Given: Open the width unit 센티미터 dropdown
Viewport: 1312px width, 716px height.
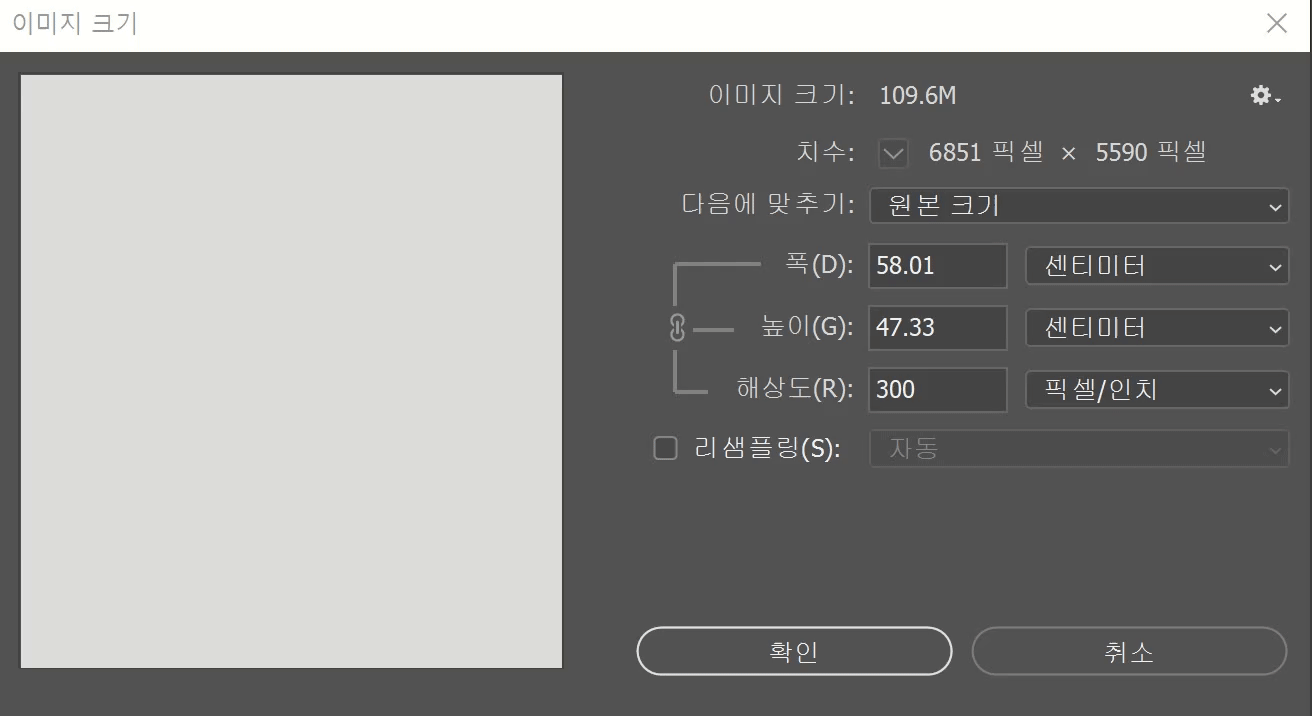Looking at the screenshot, I should [1158, 266].
